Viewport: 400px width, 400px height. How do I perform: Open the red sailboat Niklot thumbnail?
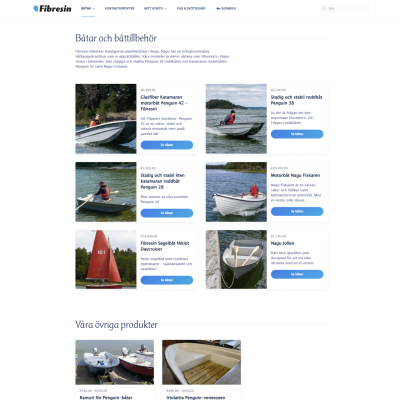(106, 259)
